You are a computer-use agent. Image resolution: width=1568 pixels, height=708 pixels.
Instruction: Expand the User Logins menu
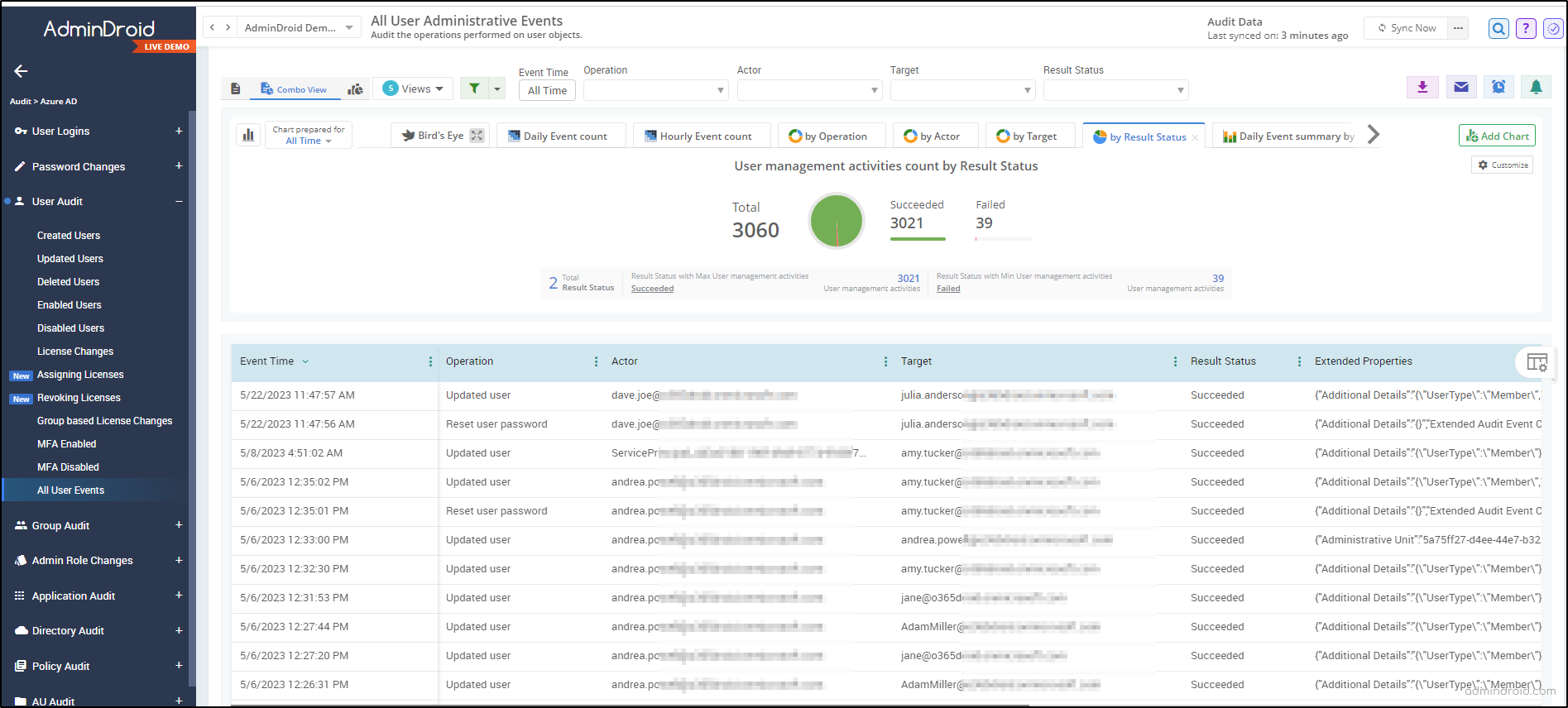179,131
